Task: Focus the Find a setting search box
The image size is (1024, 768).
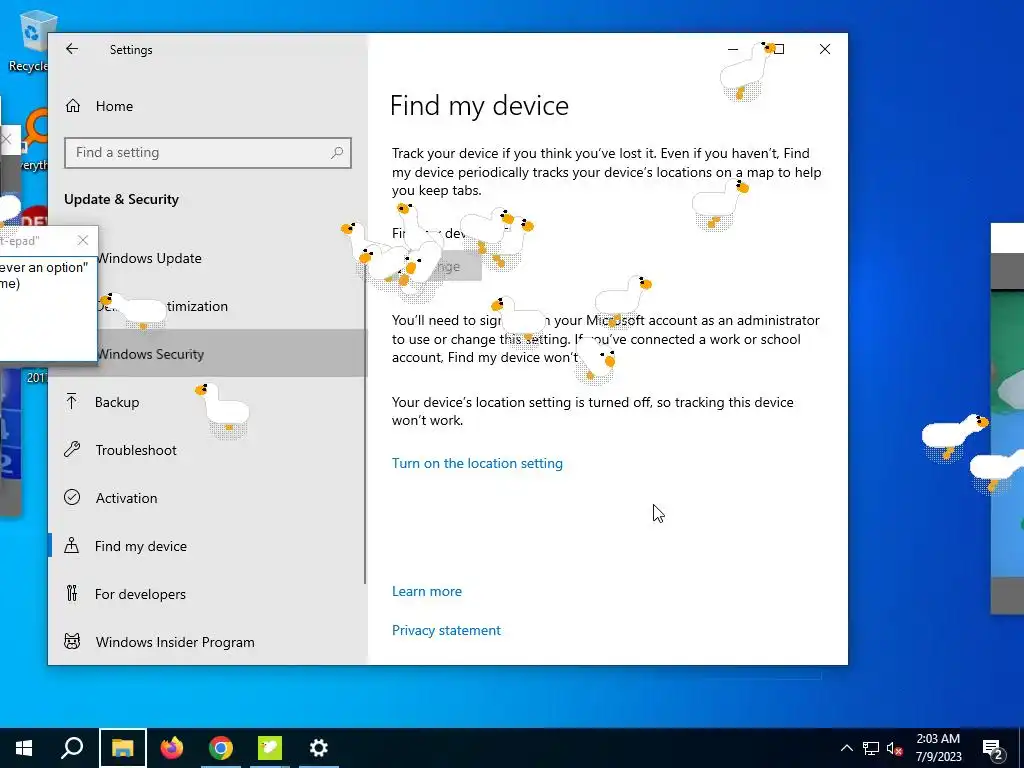Action: (208, 153)
